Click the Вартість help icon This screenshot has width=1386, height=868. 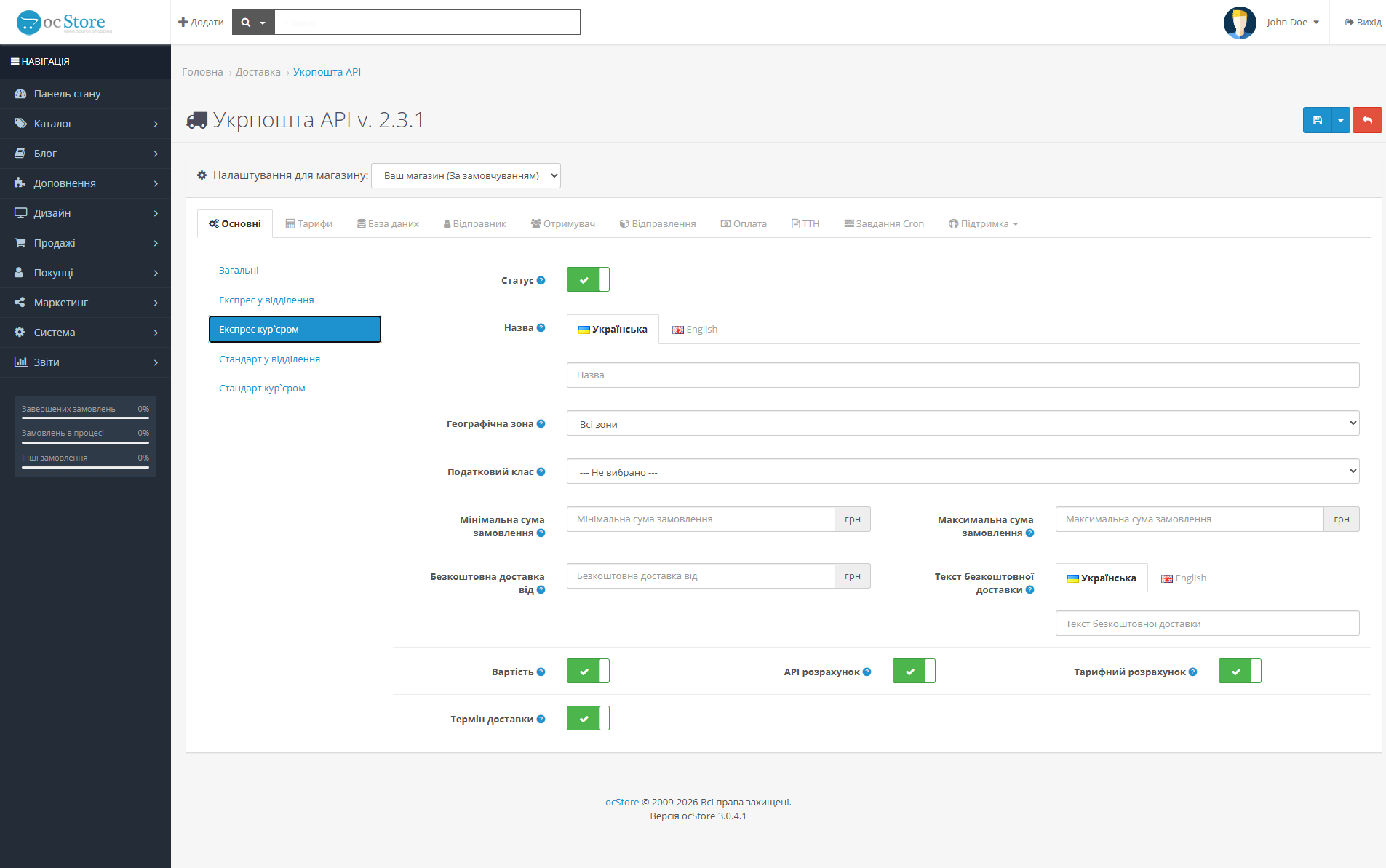[x=541, y=672]
